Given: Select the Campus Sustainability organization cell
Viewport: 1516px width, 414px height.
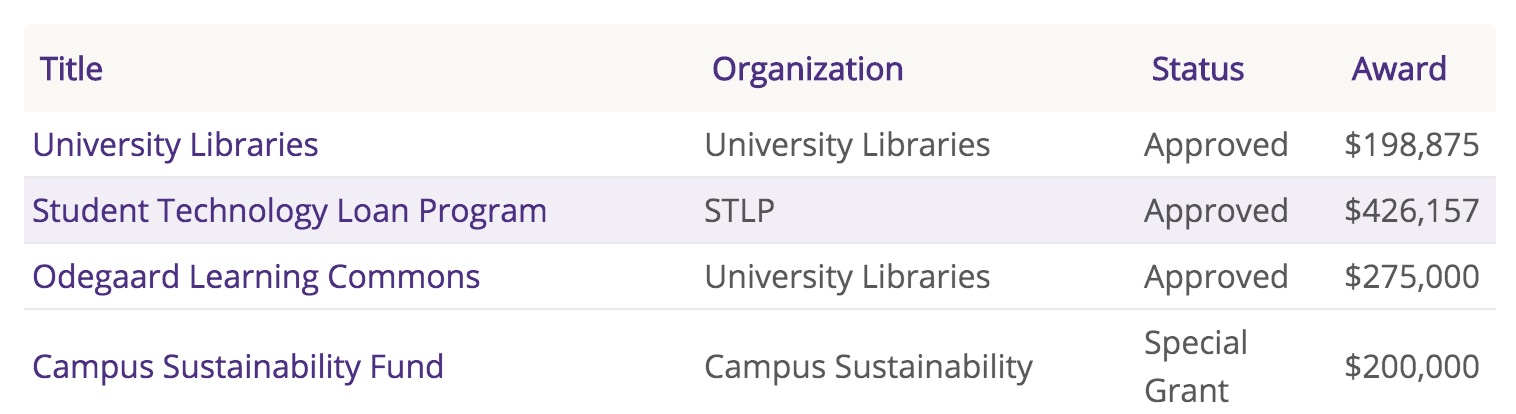Looking at the screenshot, I should coord(868,367).
